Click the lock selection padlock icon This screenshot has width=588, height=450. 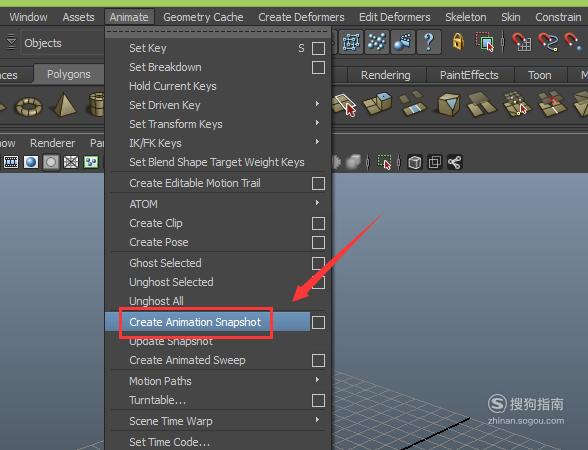[458, 42]
